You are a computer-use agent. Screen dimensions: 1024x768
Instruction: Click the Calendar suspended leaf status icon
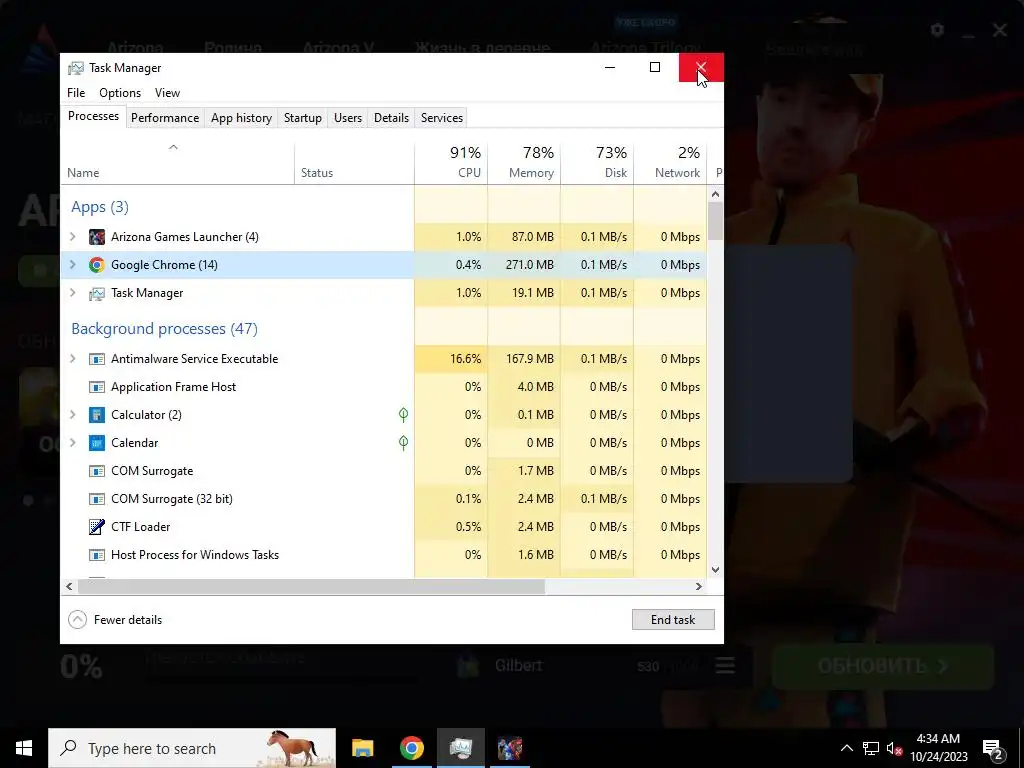pyautogui.click(x=404, y=443)
